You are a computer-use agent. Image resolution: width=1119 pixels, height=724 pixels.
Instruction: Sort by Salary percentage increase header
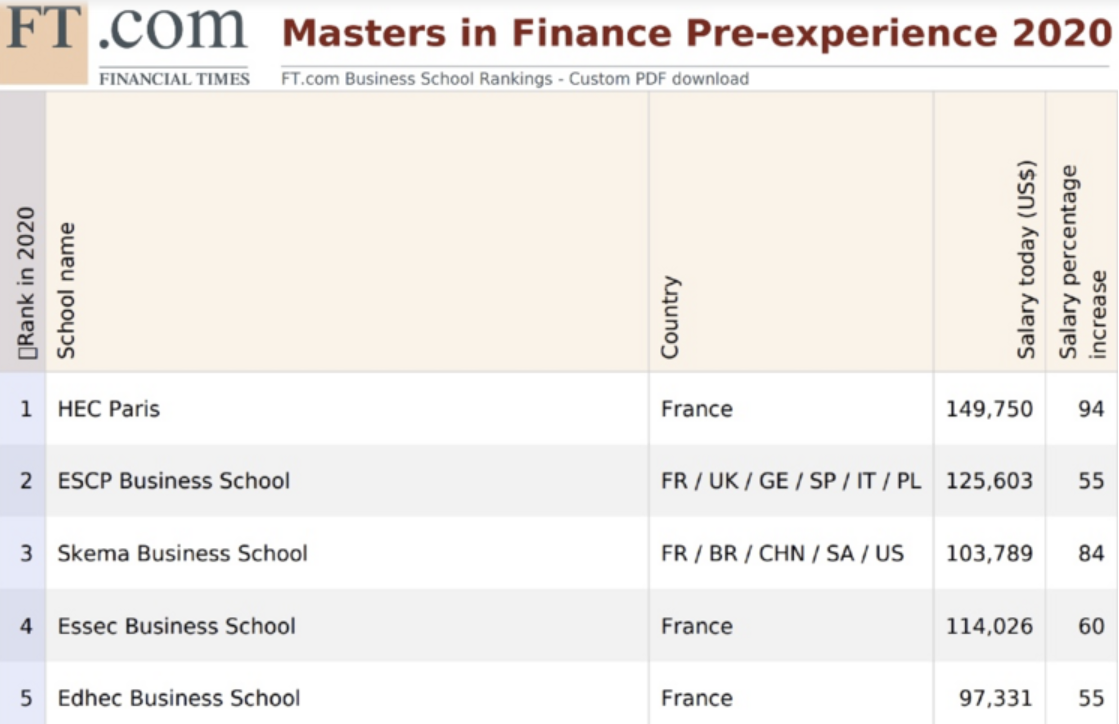tap(1084, 262)
